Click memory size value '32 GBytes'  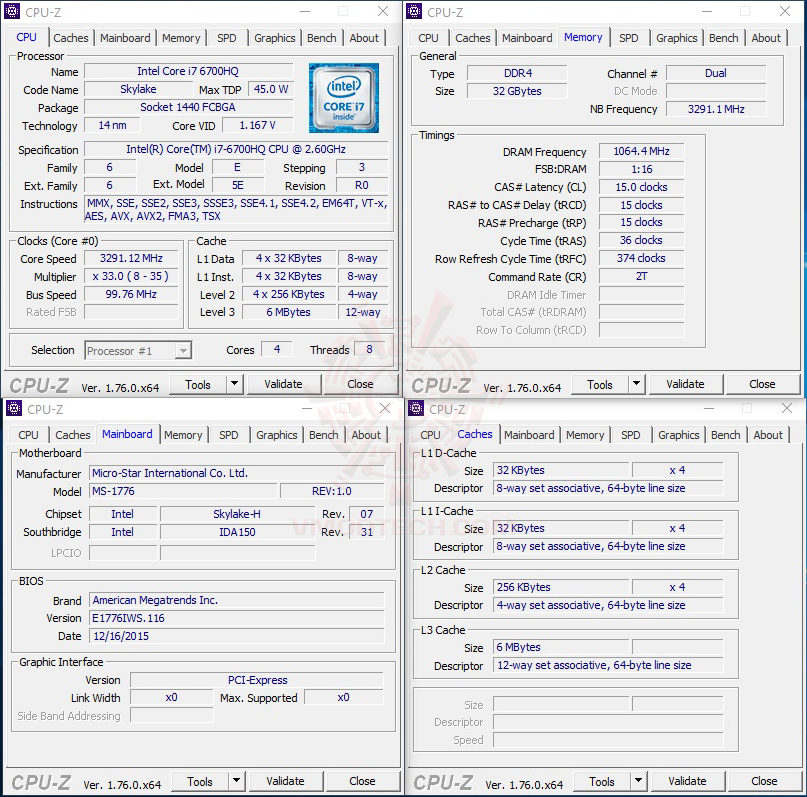[517, 91]
